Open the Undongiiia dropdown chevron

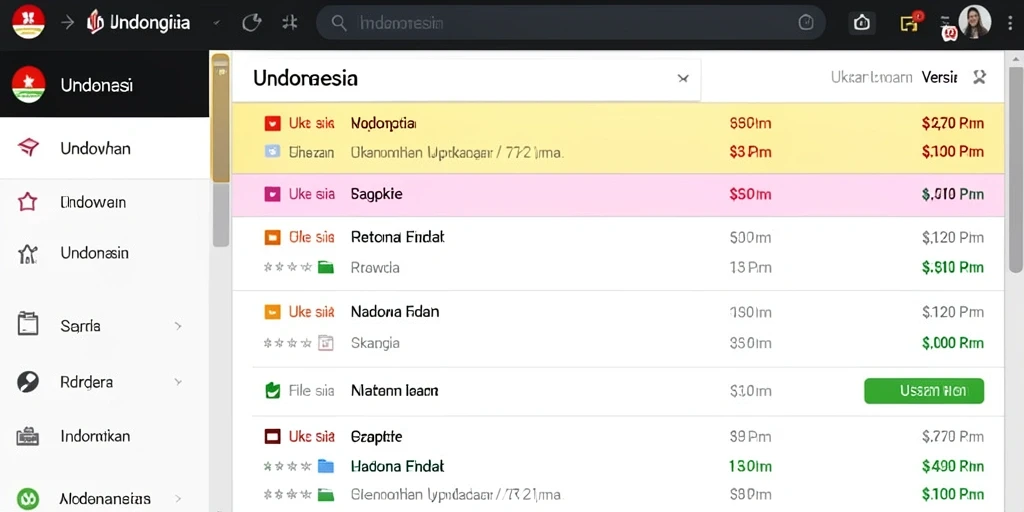click(216, 23)
